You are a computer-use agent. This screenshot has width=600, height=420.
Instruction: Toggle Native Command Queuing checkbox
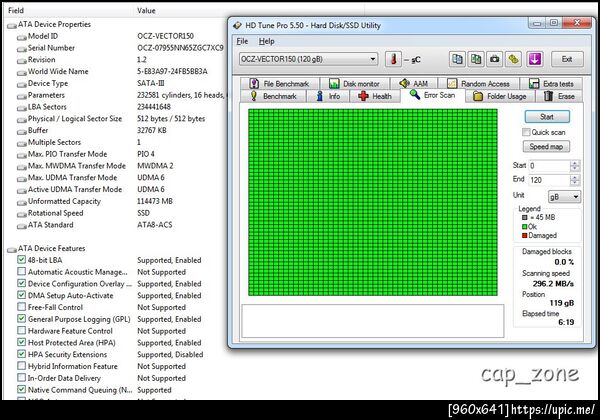coord(21,390)
